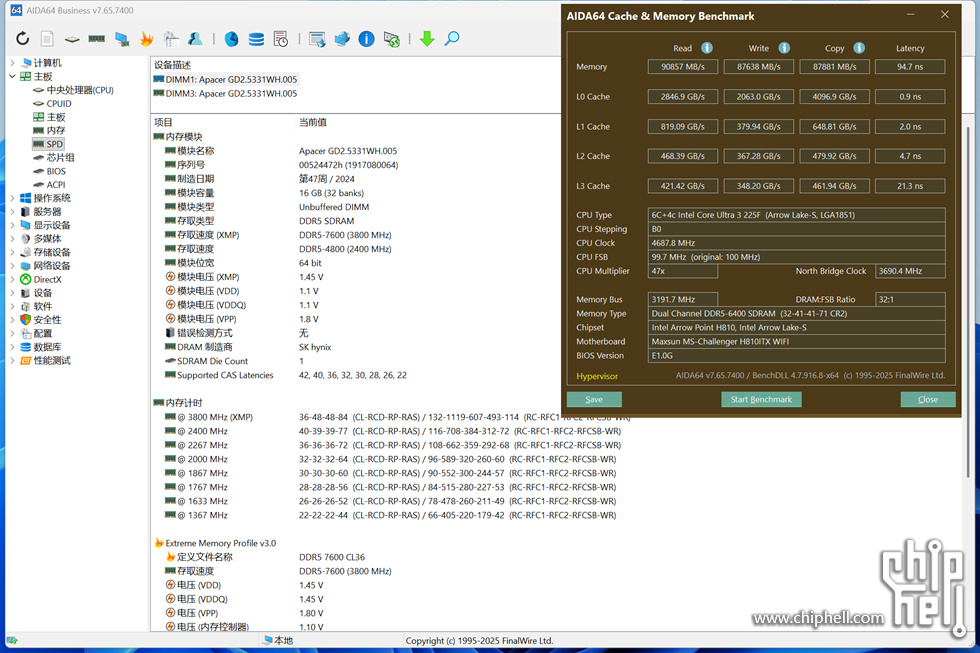This screenshot has height=653, width=980.
Task: Click the monitor with network card toolbar icon
Action: [x=122, y=39]
